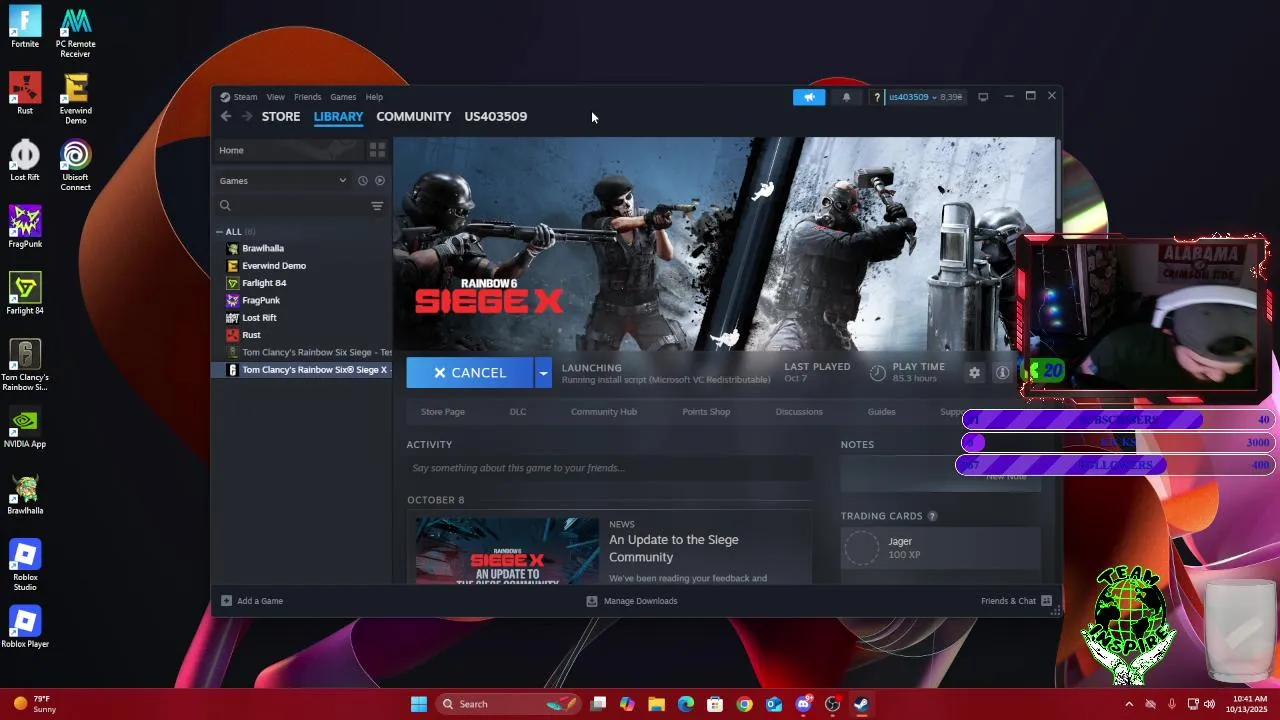This screenshot has width=1280, height=720.
Task: Open the Points Shop link
Action: pos(706,412)
